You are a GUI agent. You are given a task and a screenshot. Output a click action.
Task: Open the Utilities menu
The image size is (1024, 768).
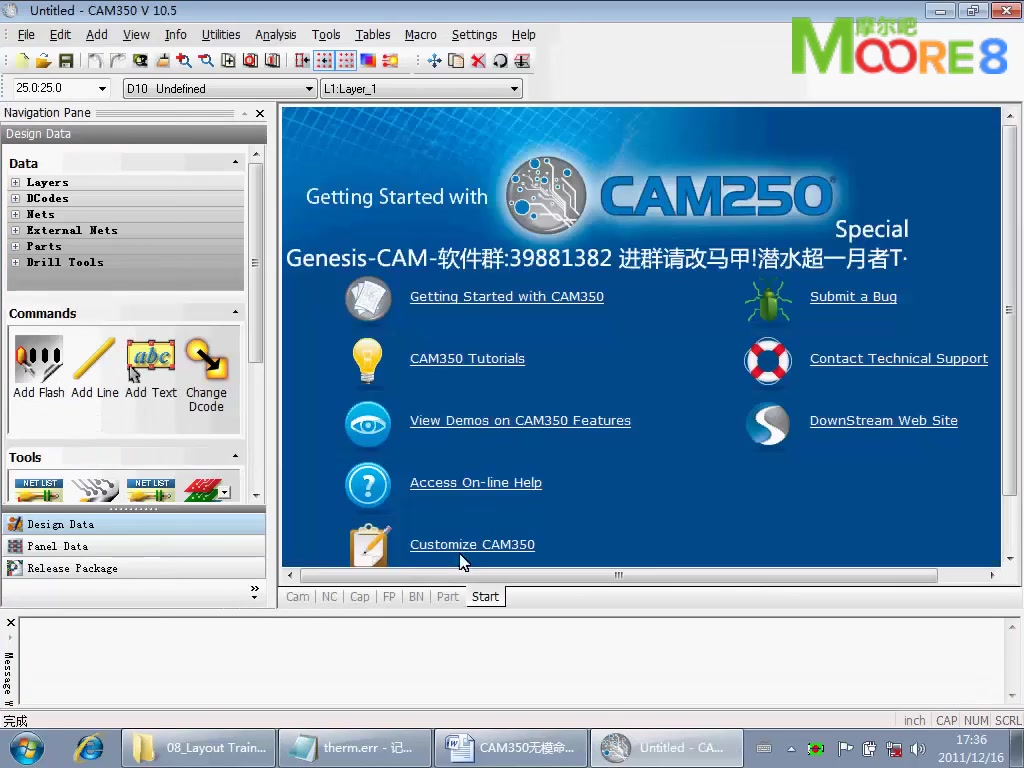221,34
